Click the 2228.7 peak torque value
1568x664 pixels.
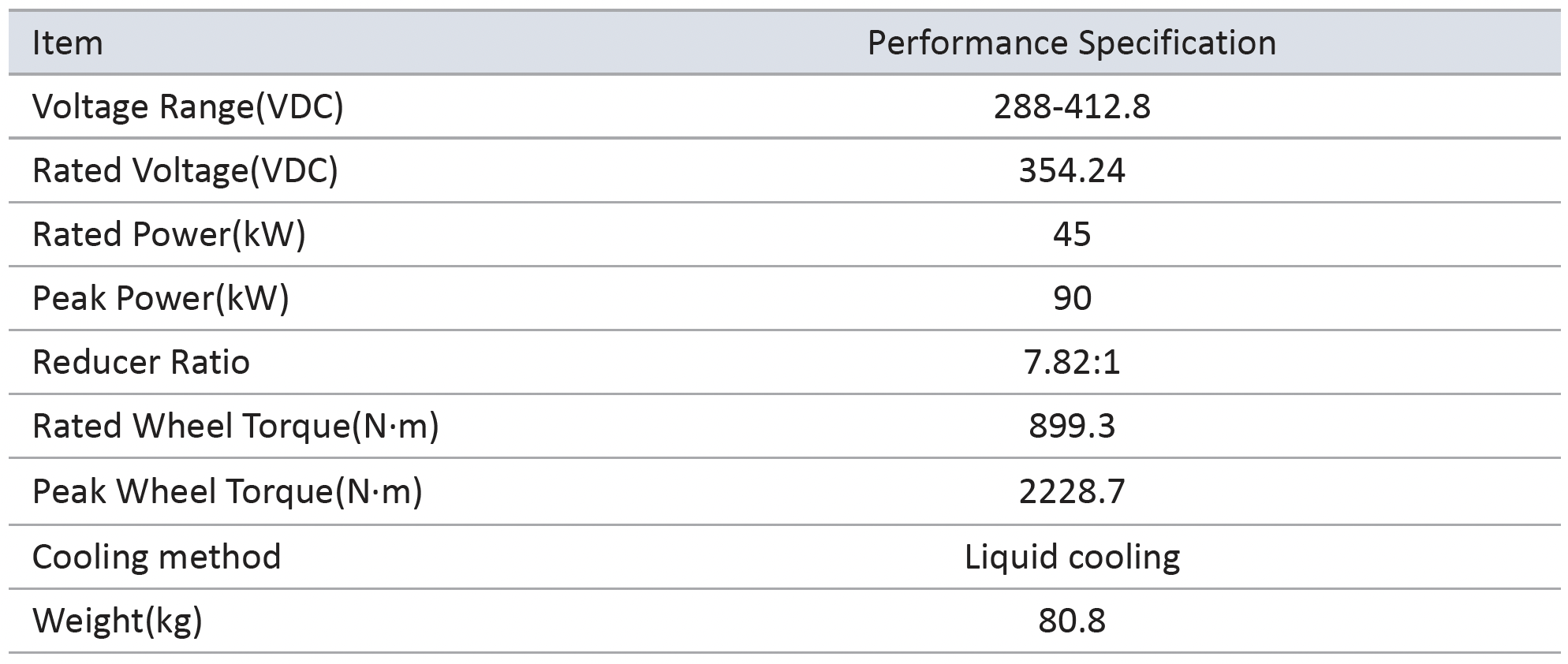tap(1071, 492)
